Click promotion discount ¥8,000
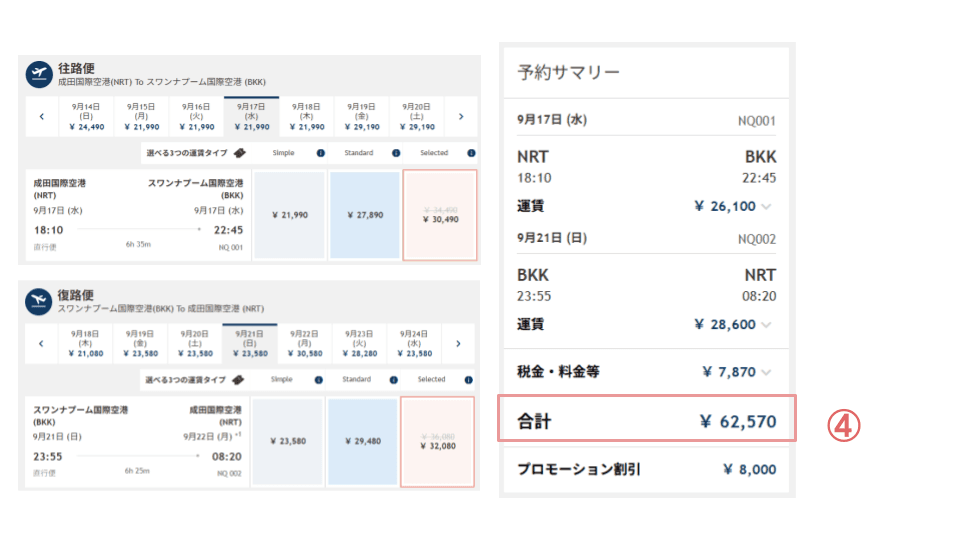Screen dimensions: 960x540 [x=749, y=470]
